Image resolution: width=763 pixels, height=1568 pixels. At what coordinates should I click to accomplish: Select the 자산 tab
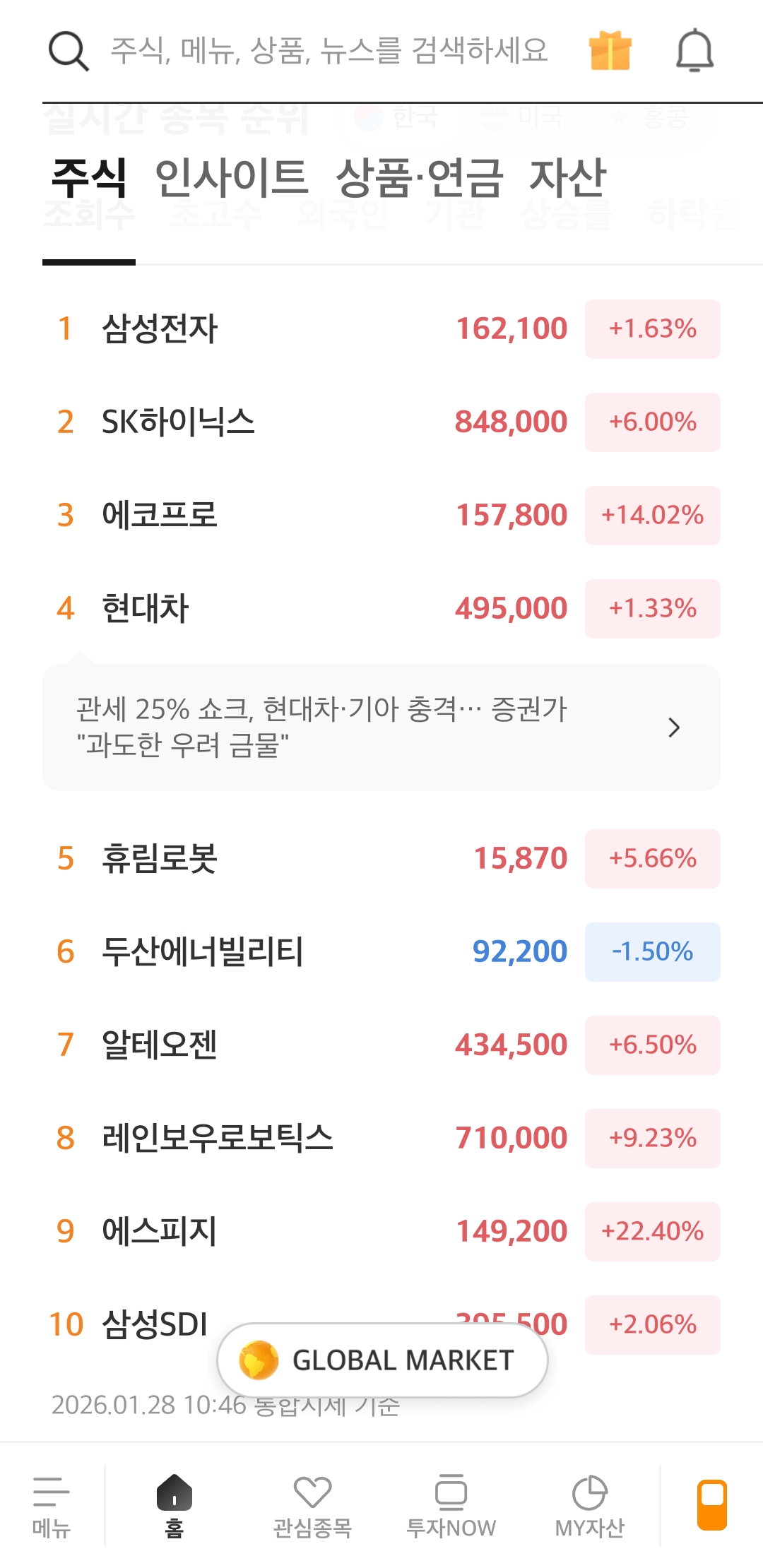pyautogui.click(x=567, y=178)
